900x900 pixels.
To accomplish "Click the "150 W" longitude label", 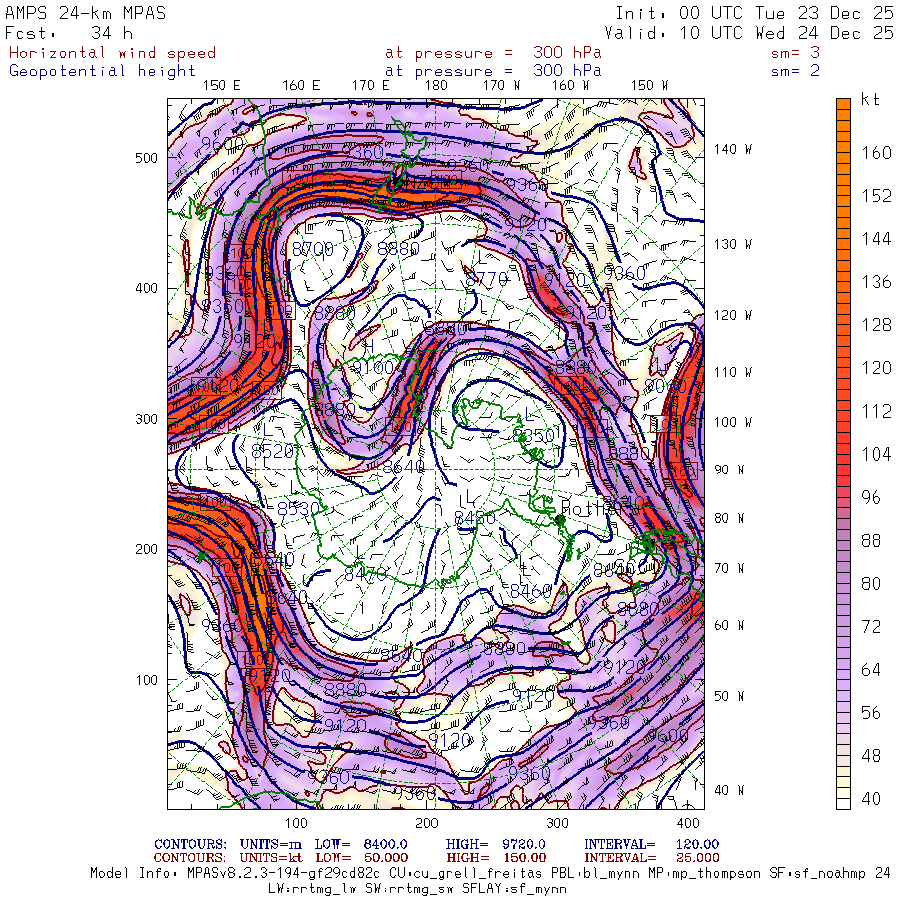I will 649,86.
